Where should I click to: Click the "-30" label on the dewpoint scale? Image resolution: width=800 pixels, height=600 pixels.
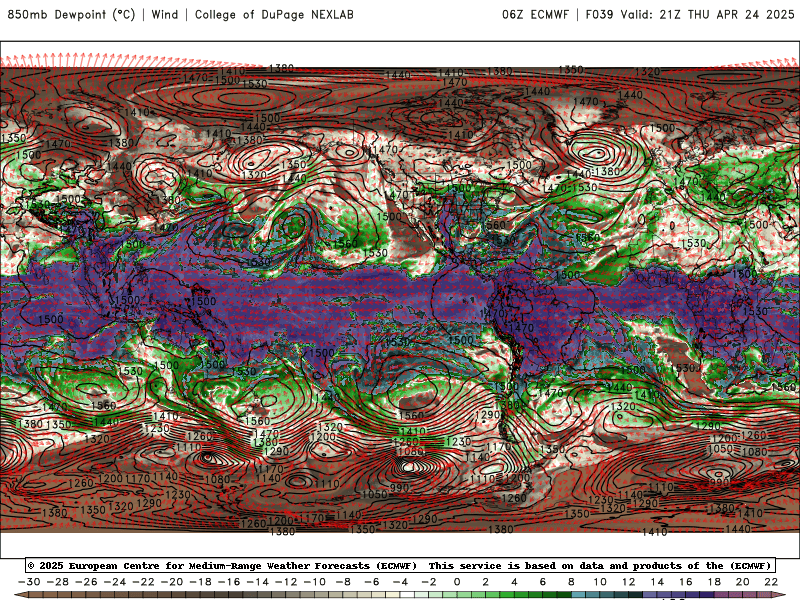[x=29, y=582]
